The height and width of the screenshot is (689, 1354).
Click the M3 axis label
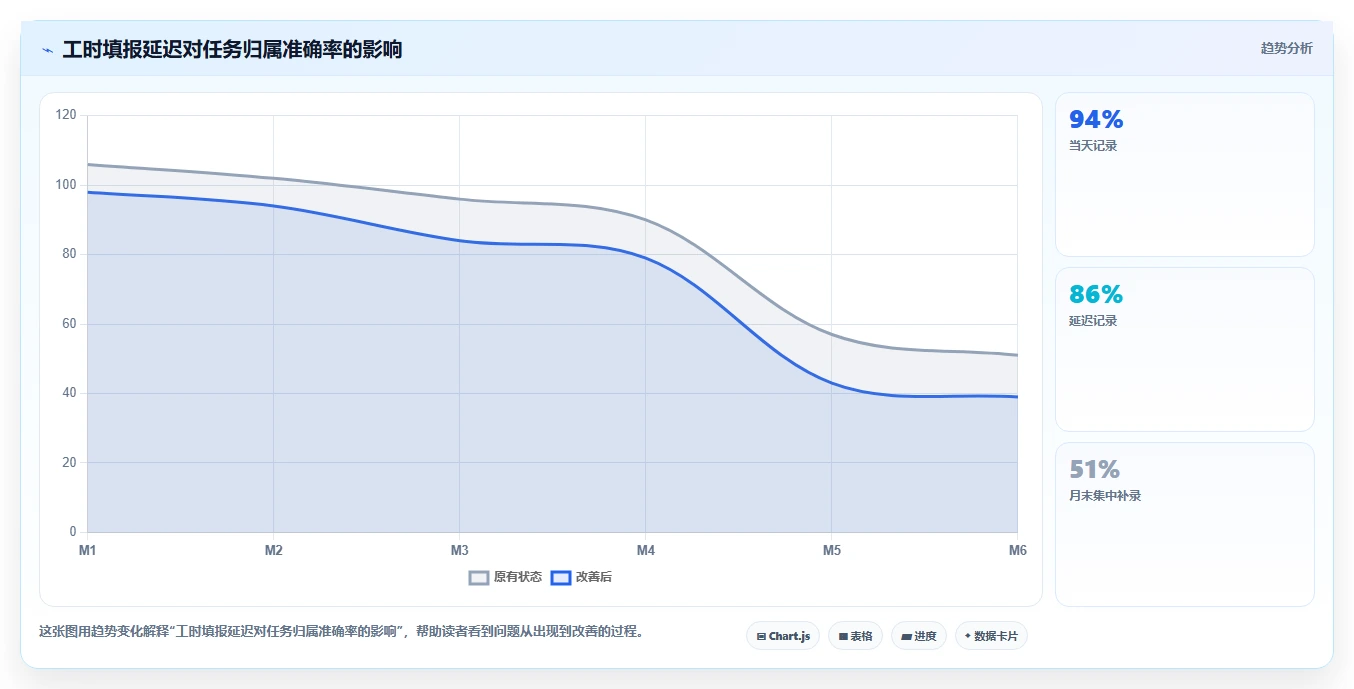click(459, 550)
